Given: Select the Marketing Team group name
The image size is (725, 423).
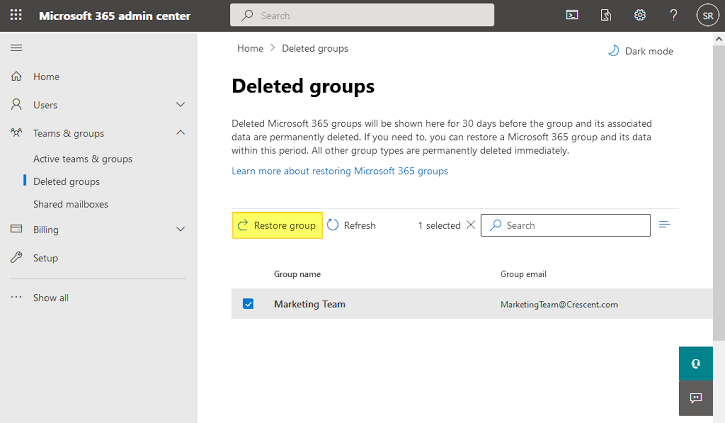Looking at the screenshot, I should [x=310, y=304].
